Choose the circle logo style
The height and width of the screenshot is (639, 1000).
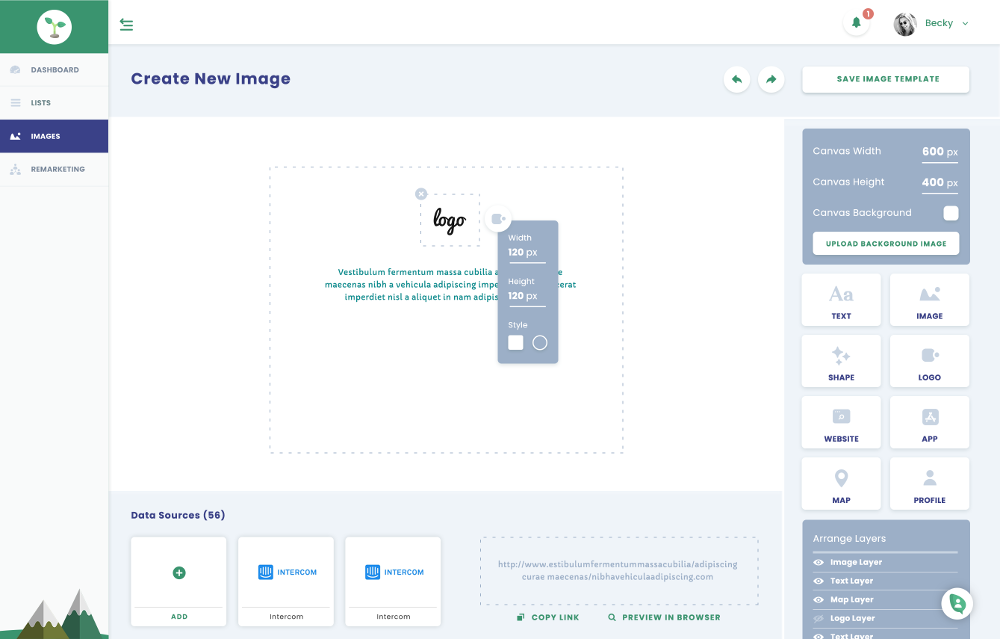pos(540,342)
